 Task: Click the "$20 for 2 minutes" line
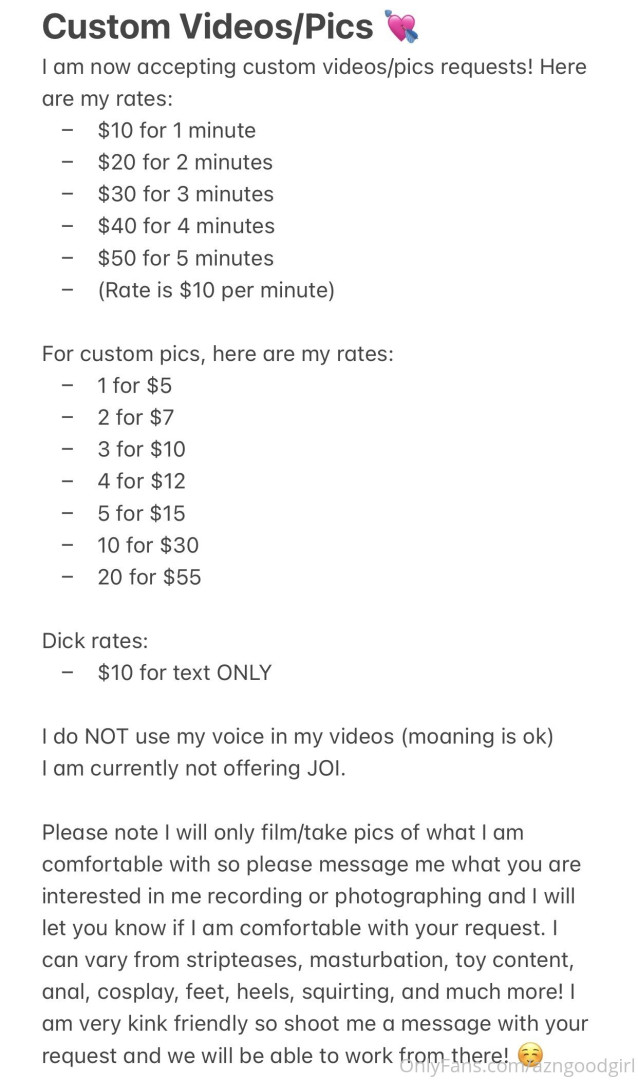[184, 162]
